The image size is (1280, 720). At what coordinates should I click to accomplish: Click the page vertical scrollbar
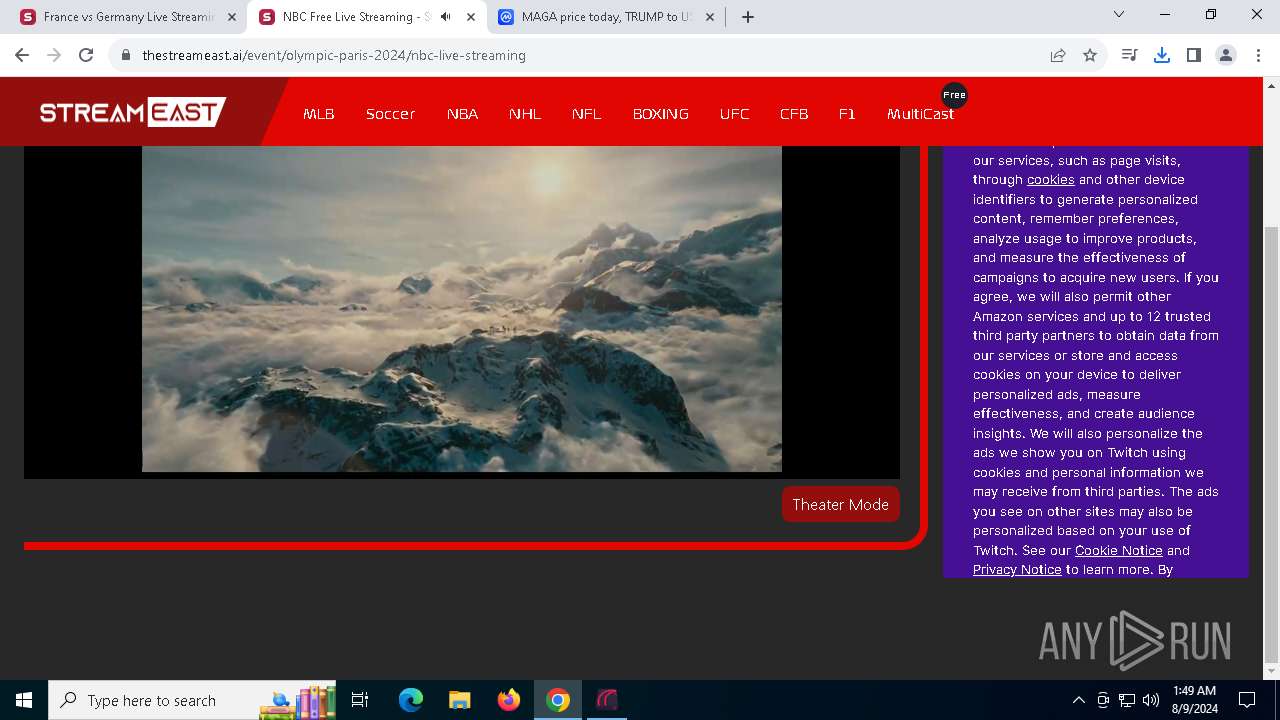click(x=1272, y=444)
